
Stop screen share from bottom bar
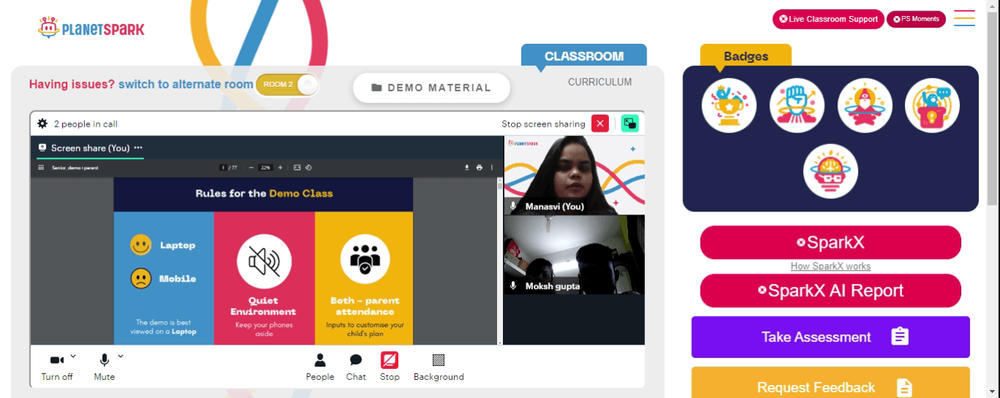(x=390, y=367)
